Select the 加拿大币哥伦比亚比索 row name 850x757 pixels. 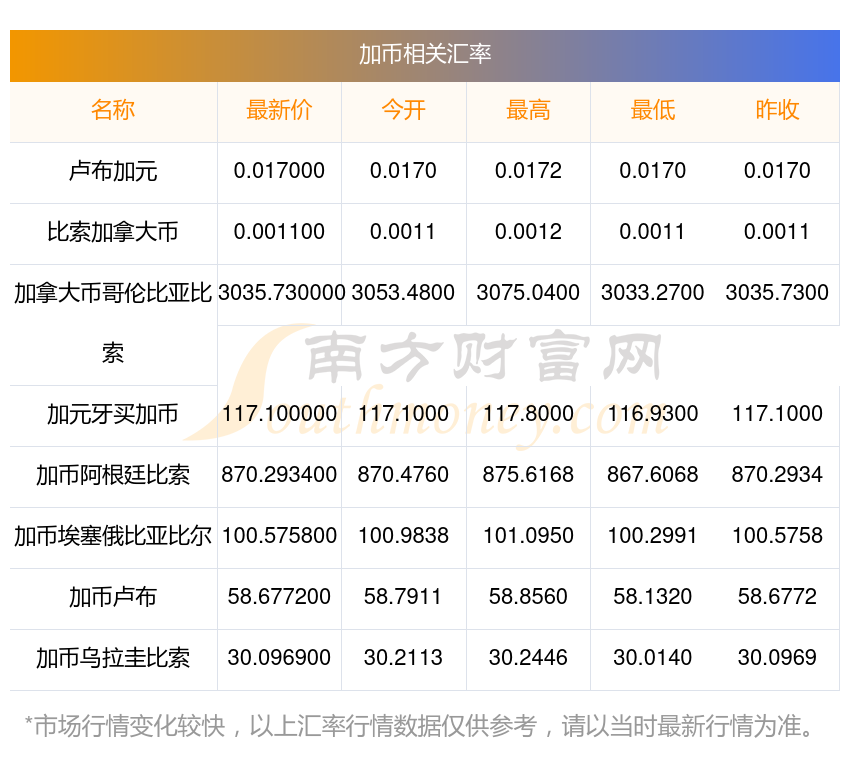[113, 323]
